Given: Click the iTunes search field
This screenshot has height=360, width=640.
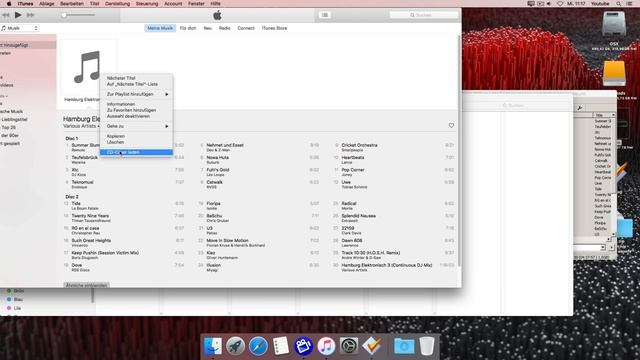Looking at the screenshot, I should click(424, 15).
